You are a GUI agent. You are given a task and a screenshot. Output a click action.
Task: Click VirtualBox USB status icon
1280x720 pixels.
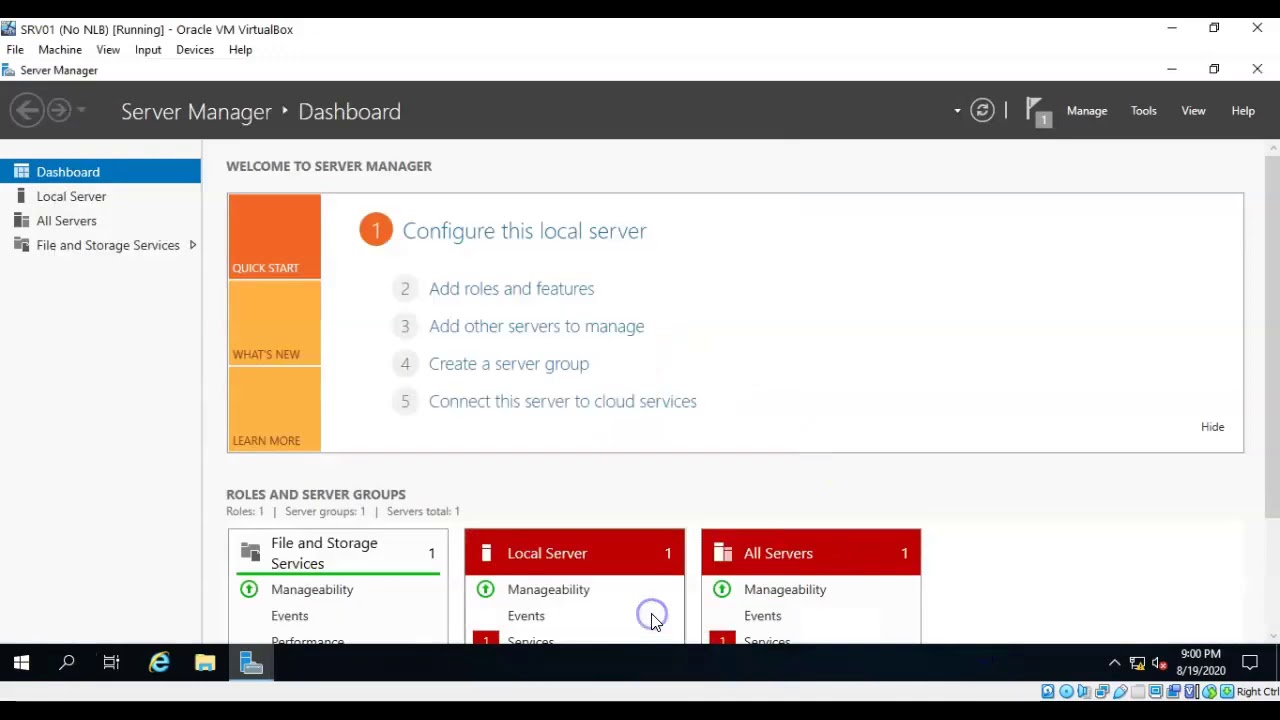coord(1120,692)
